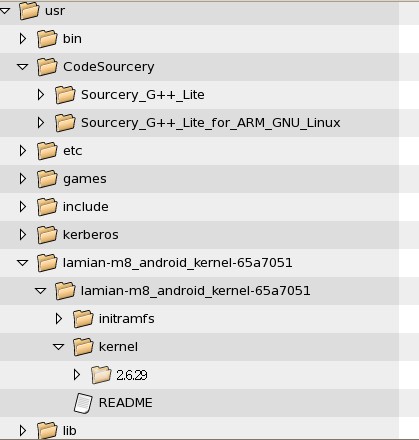Click the kerberos folder icon

click(x=47, y=235)
